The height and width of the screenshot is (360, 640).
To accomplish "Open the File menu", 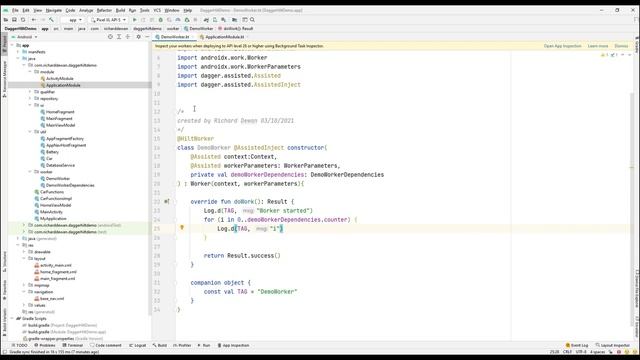I will [15, 10].
